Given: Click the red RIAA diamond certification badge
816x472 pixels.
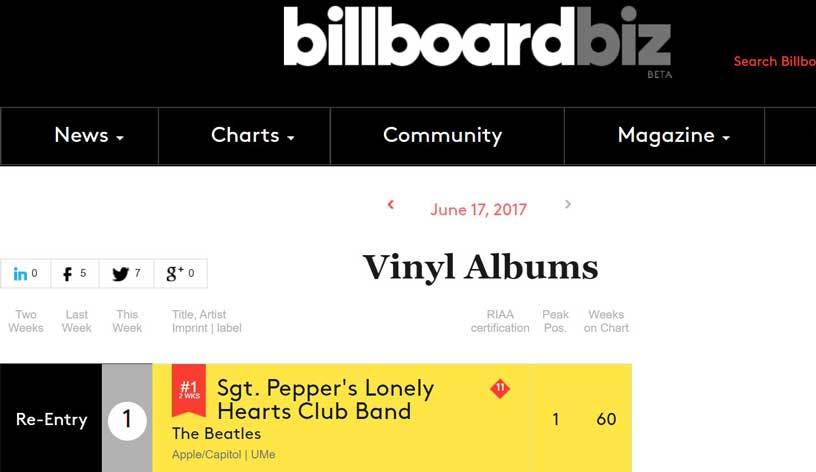Looking at the screenshot, I should pyautogui.click(x=500, y=388).
